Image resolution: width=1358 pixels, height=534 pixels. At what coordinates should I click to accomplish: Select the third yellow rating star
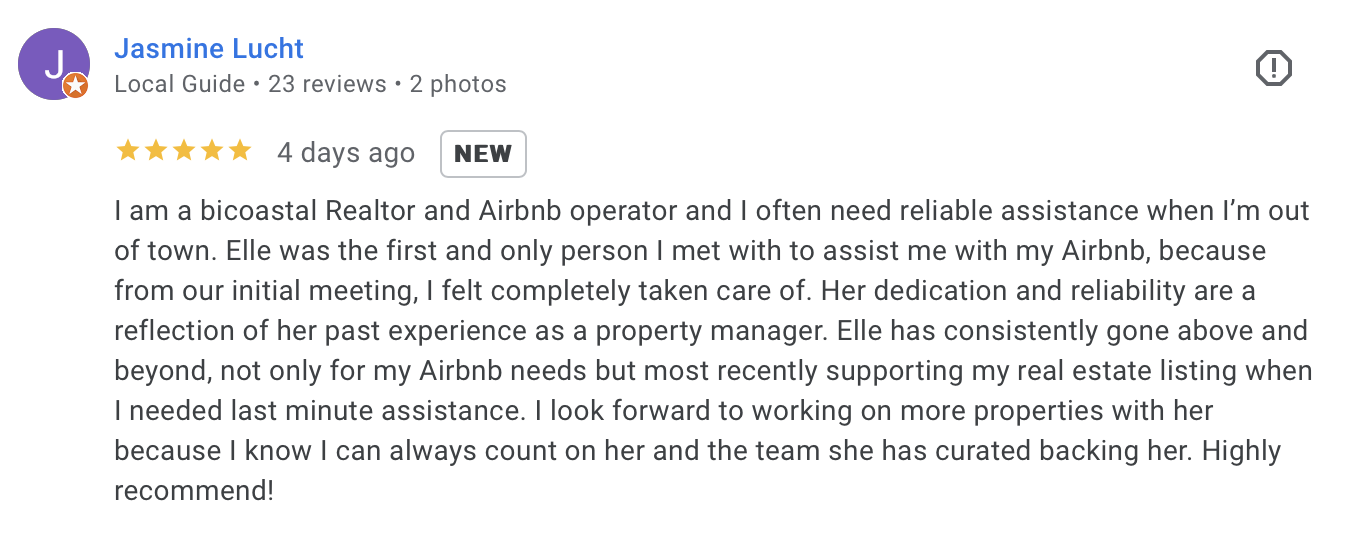pyautogui.click(x=183, y=151)
